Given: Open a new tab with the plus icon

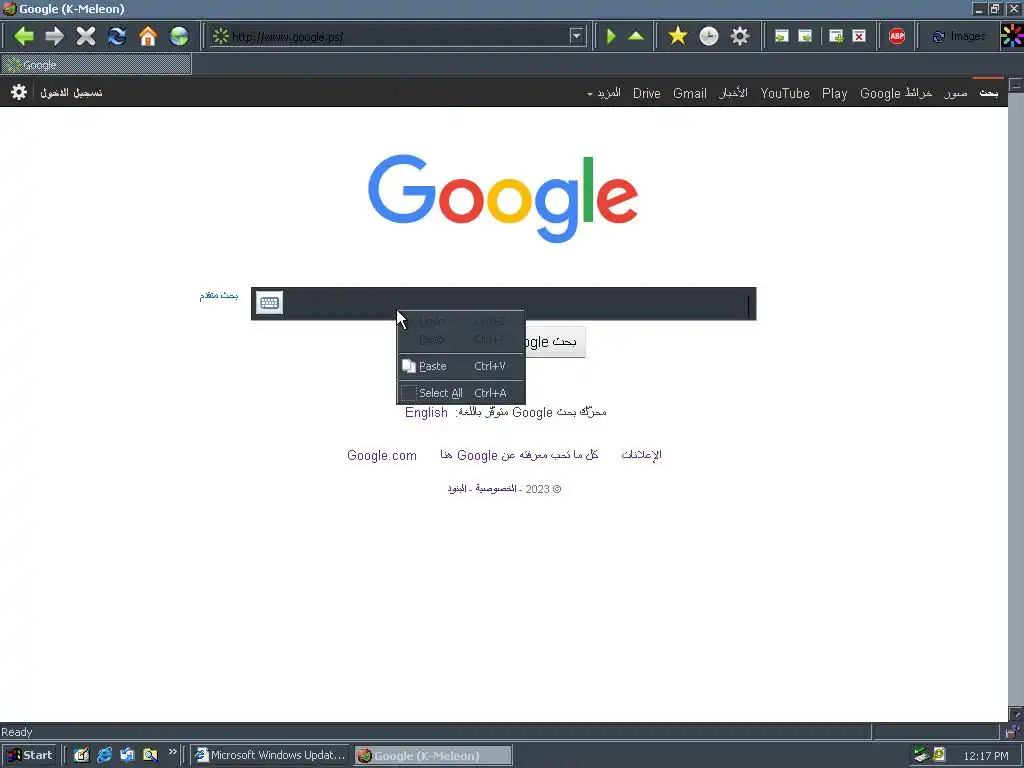Looking at the screenshot, I should tap(836, 36).
